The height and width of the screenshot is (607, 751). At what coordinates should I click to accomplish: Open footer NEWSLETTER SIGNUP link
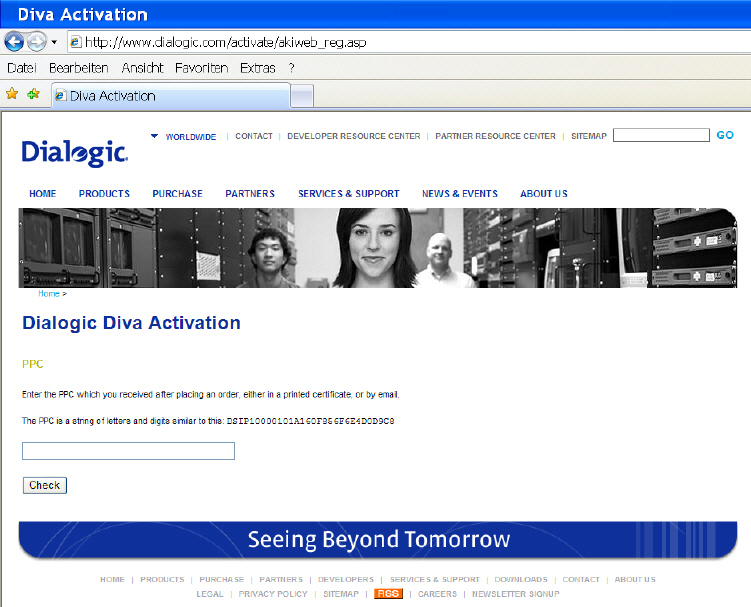(515, 594)
